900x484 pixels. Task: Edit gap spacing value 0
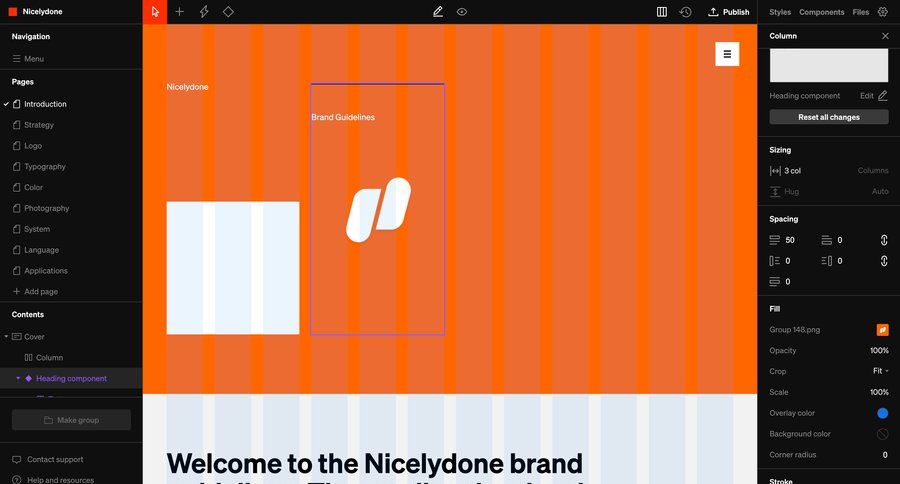[788, 281]
